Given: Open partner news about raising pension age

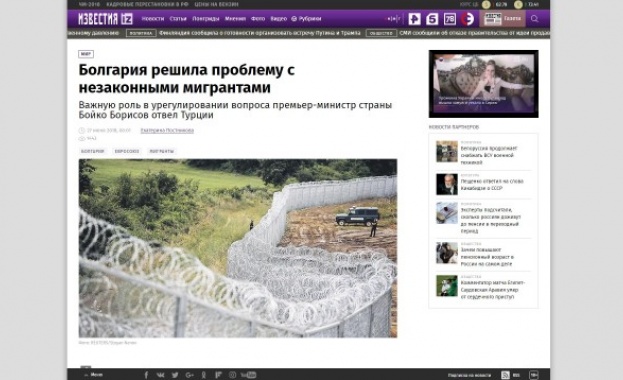Looking at the screenshot, I should (487, 257).
